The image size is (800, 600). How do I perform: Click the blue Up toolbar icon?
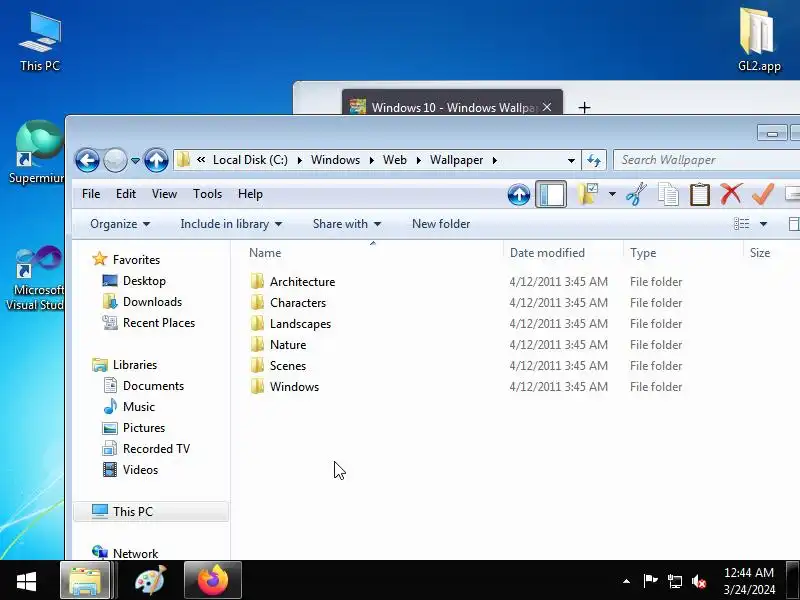(x=519, y=194)
